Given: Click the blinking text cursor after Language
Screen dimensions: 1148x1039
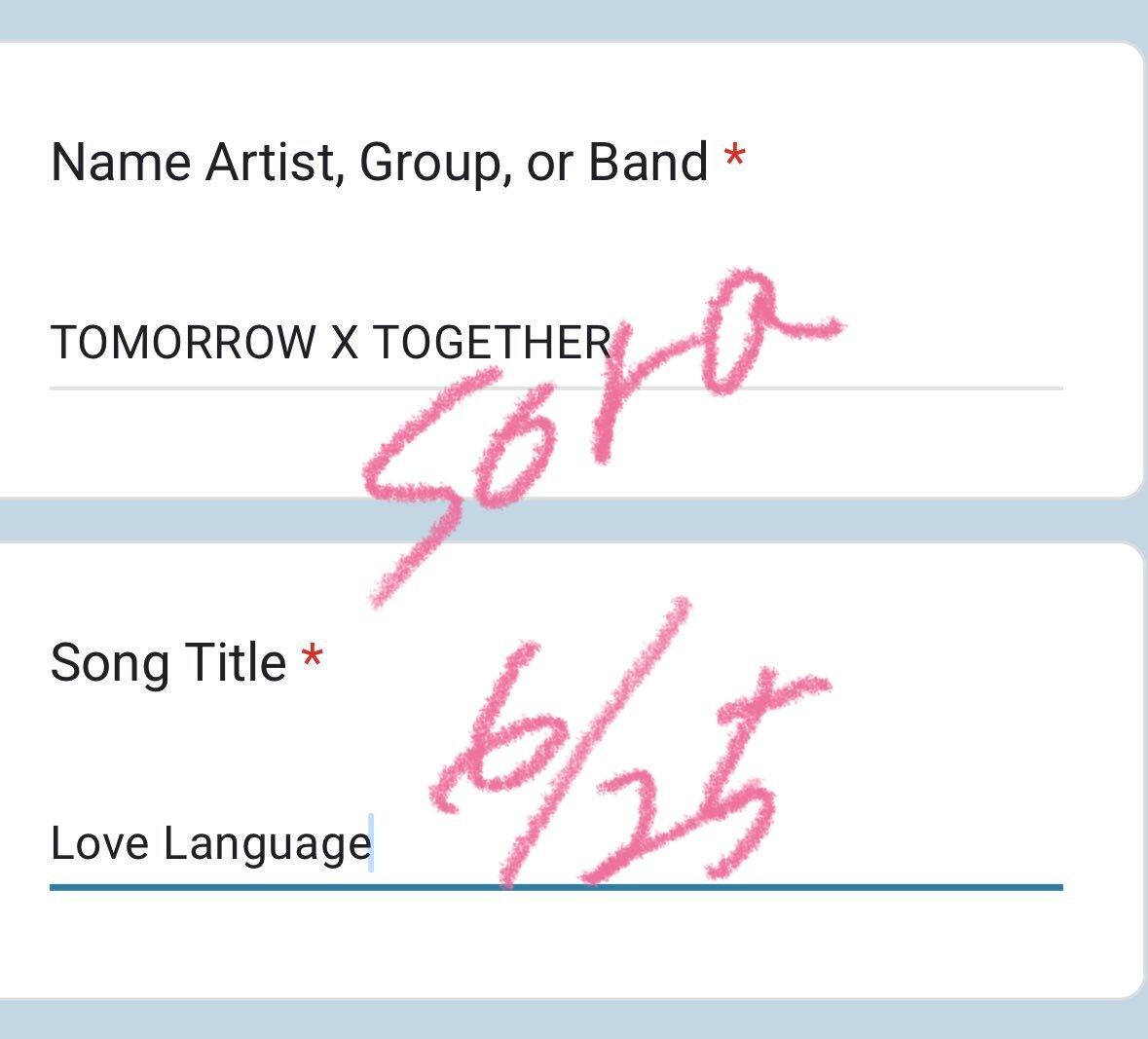Looking at the screenshot, I should pyautogui.click(x=371, y=843).
